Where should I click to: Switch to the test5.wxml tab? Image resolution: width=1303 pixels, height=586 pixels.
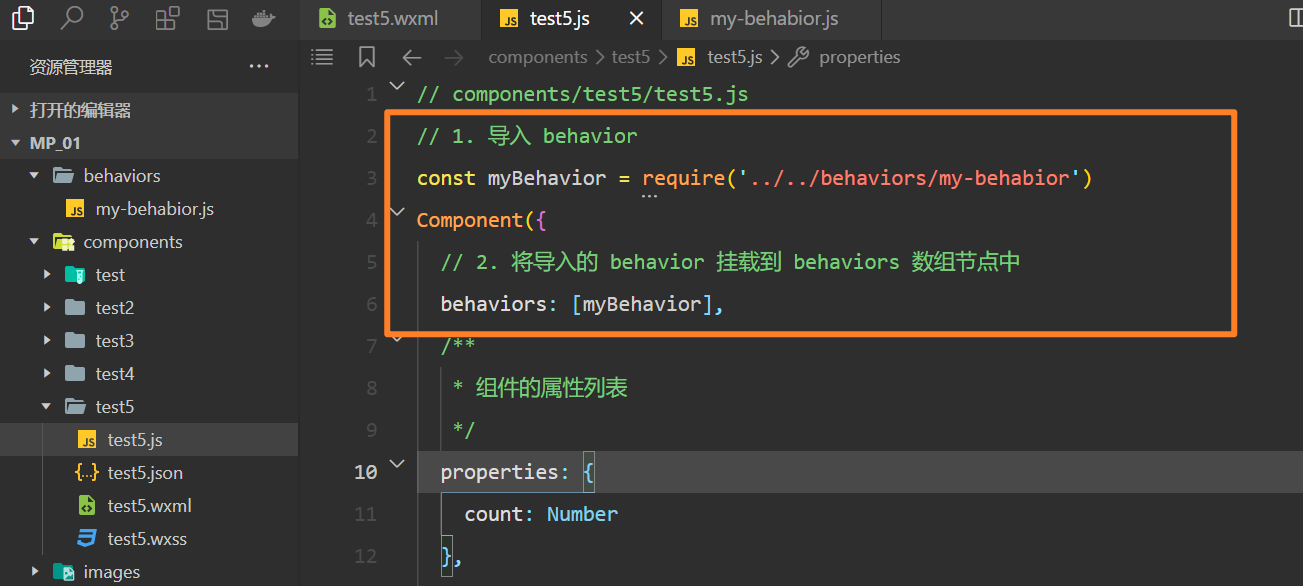pyautogui.click(x=389, y=19)
